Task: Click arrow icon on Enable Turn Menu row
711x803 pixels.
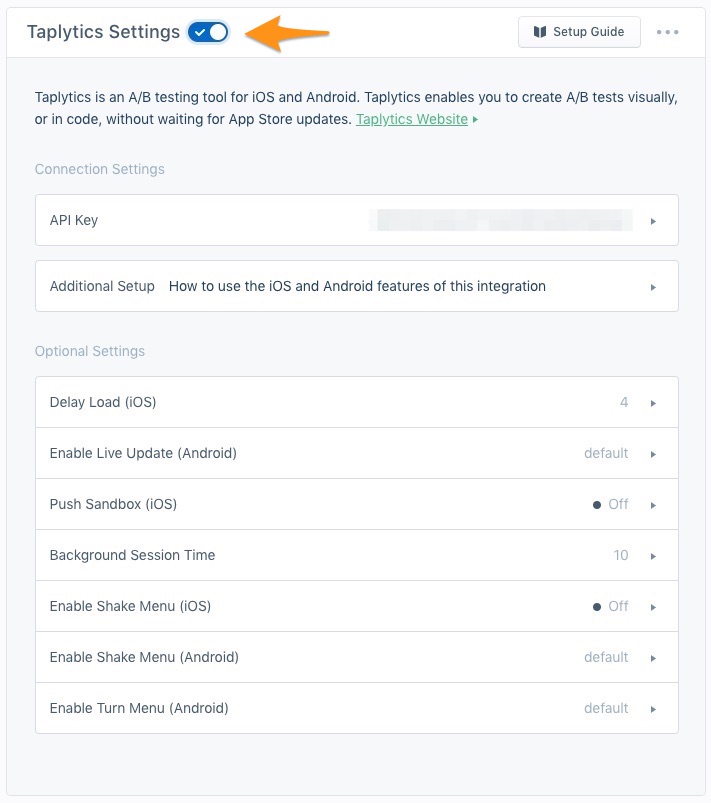Action: (x=653, y=709)
